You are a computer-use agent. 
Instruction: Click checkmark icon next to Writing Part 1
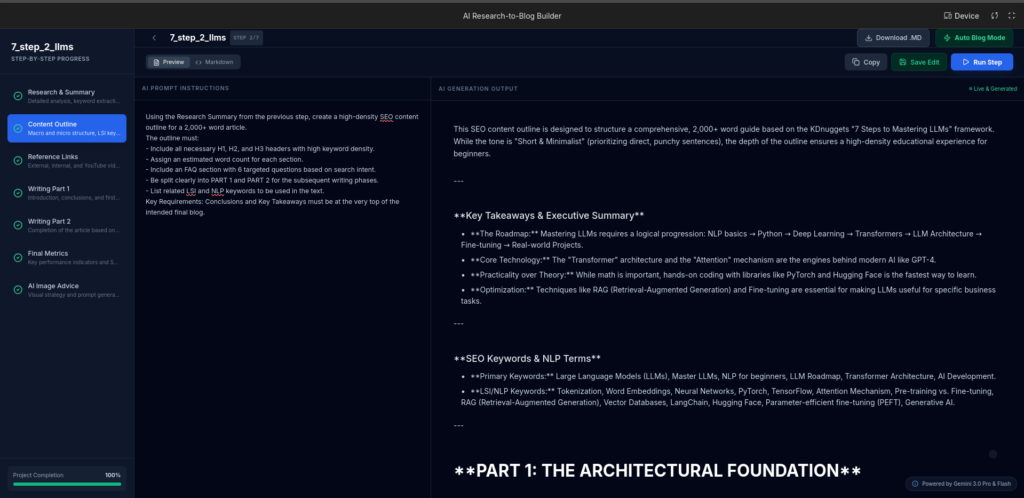point(18,193)
